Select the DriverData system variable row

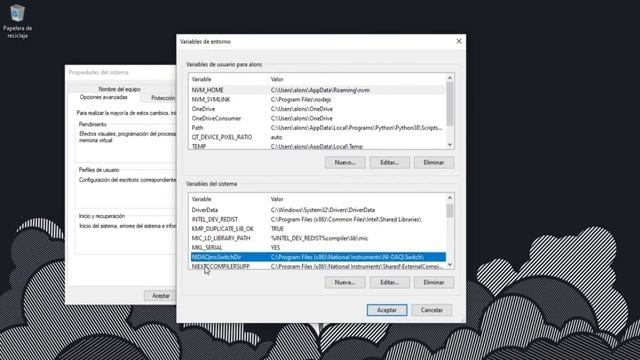coord(318,210)
